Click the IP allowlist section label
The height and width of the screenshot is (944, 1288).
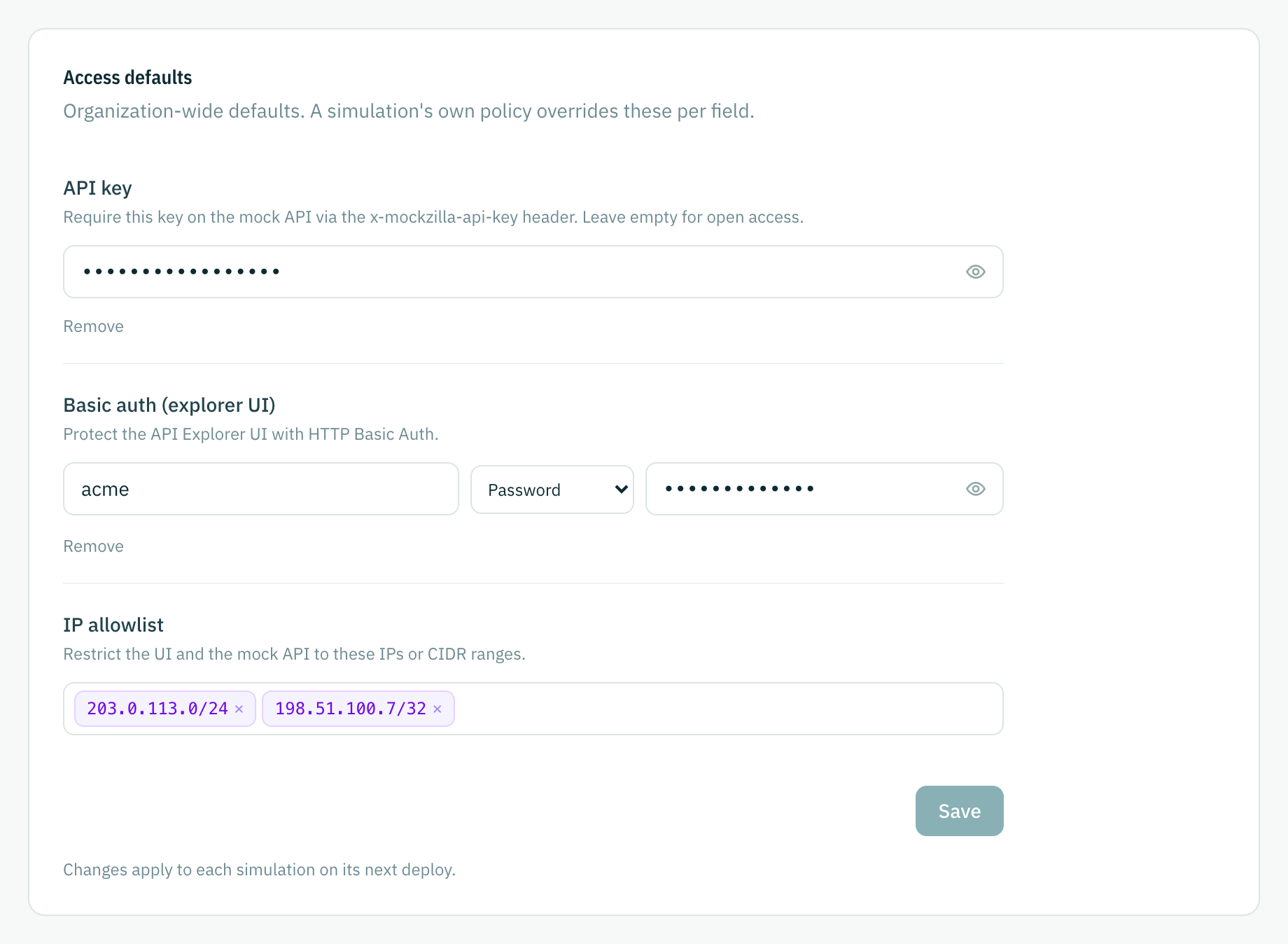pos(113,625)
